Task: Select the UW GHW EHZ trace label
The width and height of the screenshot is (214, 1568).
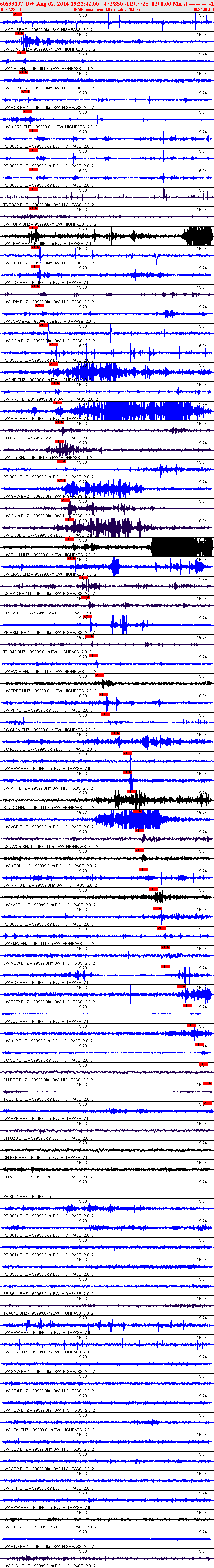Action: (x=48, y=497)
